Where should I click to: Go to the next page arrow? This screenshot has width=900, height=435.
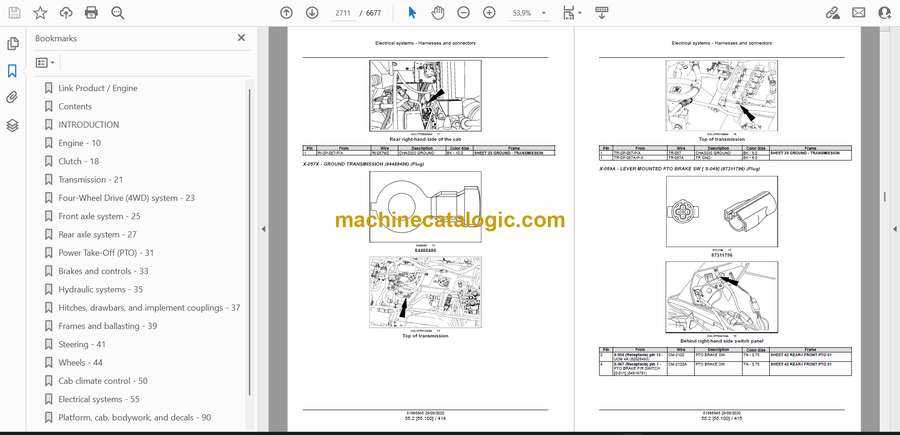(312, 13)
